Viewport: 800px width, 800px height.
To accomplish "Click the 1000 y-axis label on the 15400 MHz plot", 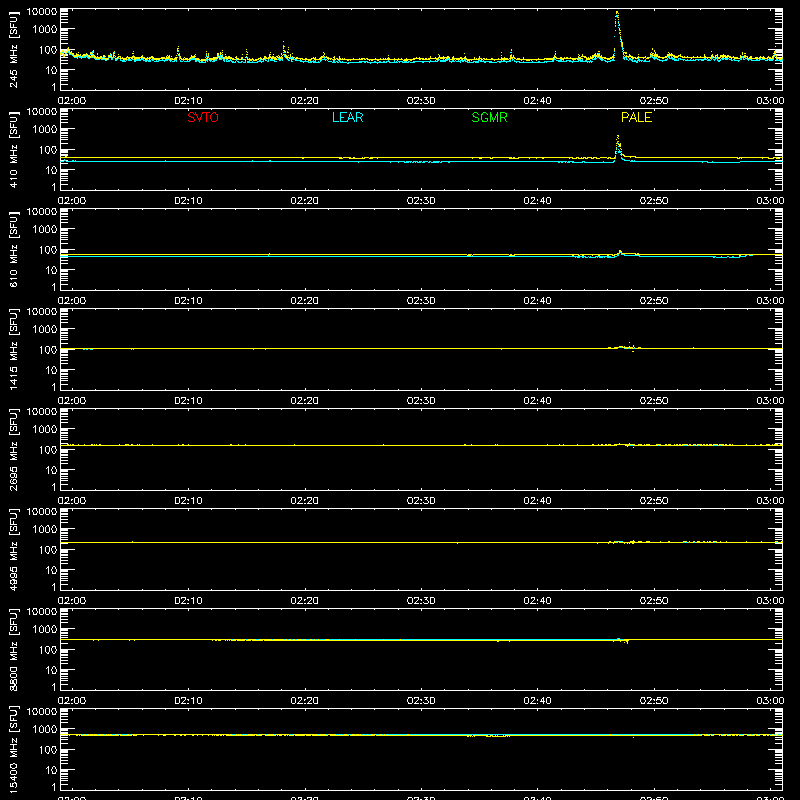I will point(45,730).
